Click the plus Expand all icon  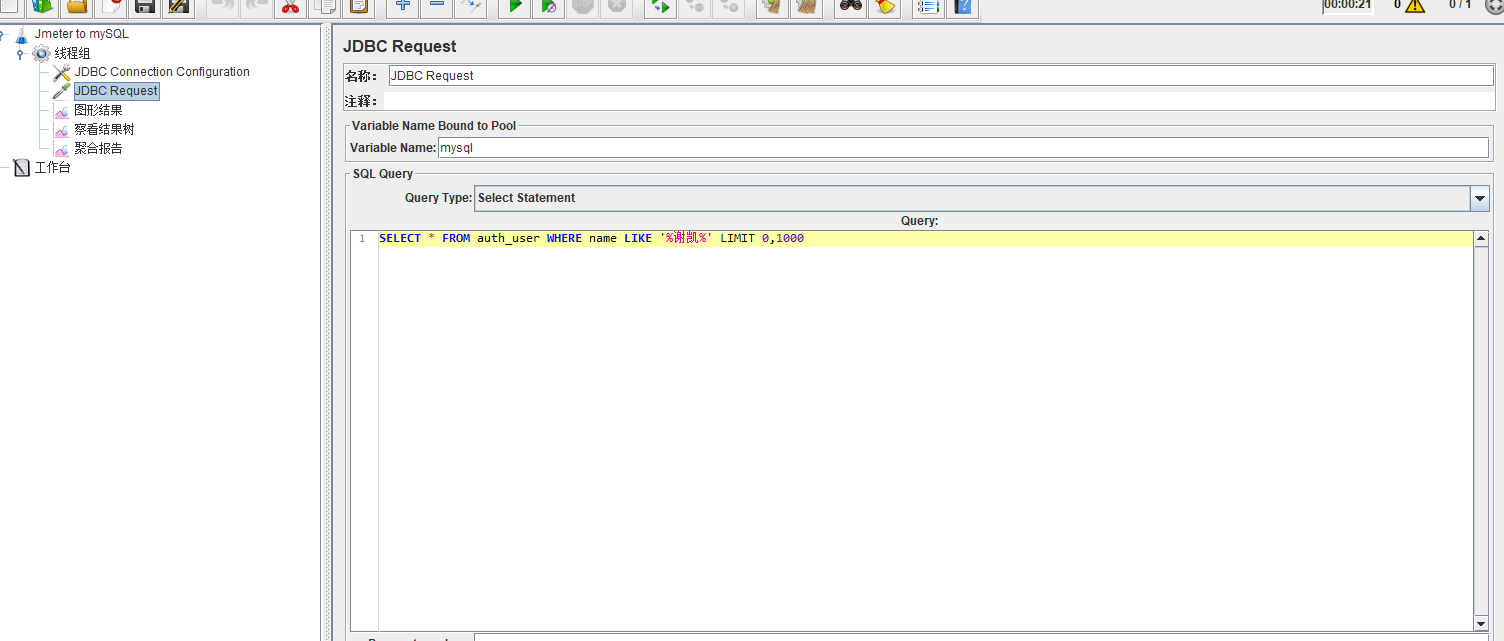pyautogui.click(x=403, y=6)
